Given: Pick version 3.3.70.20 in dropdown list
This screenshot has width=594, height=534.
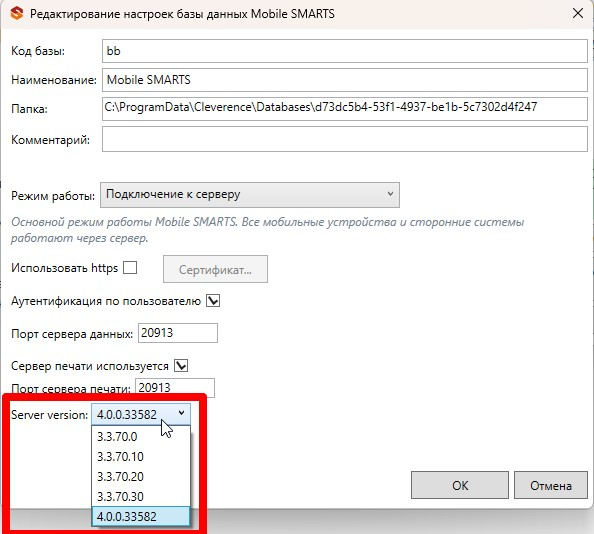Looking at the screenshot, I should [141, 476].
